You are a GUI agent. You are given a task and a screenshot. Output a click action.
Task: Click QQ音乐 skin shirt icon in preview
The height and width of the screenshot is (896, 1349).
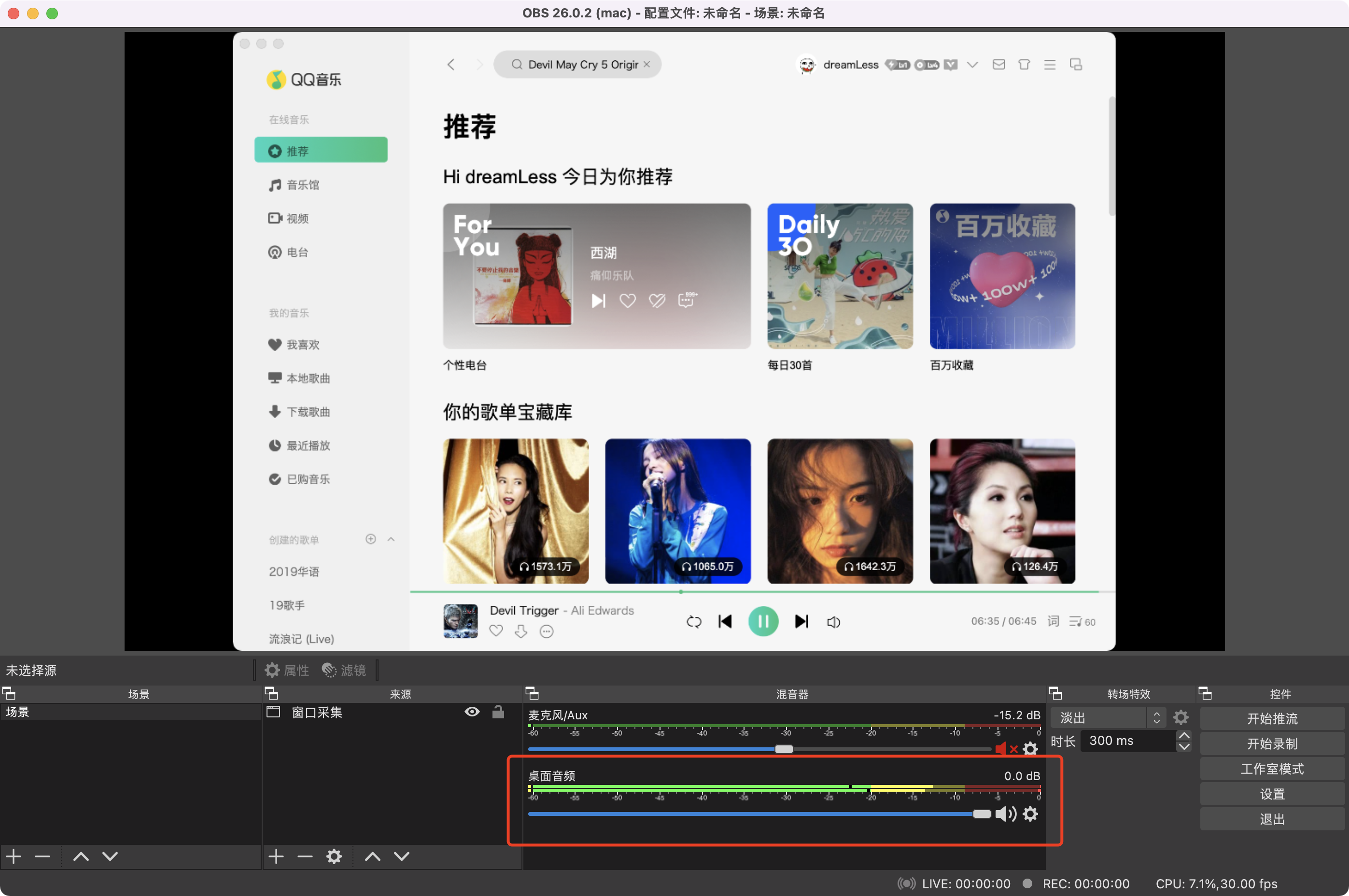1024,65
